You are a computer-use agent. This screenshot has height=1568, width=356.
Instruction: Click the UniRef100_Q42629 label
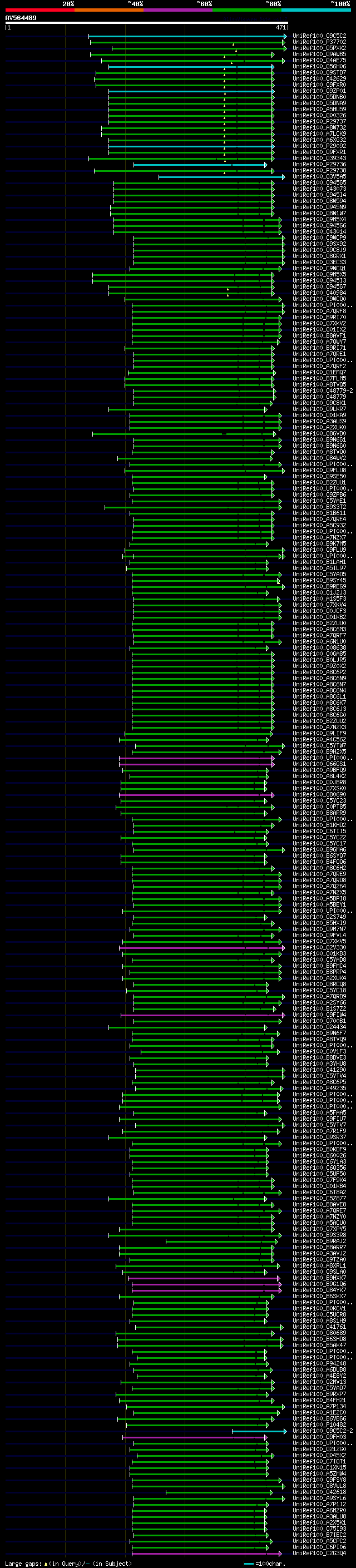tap(319, 78)
